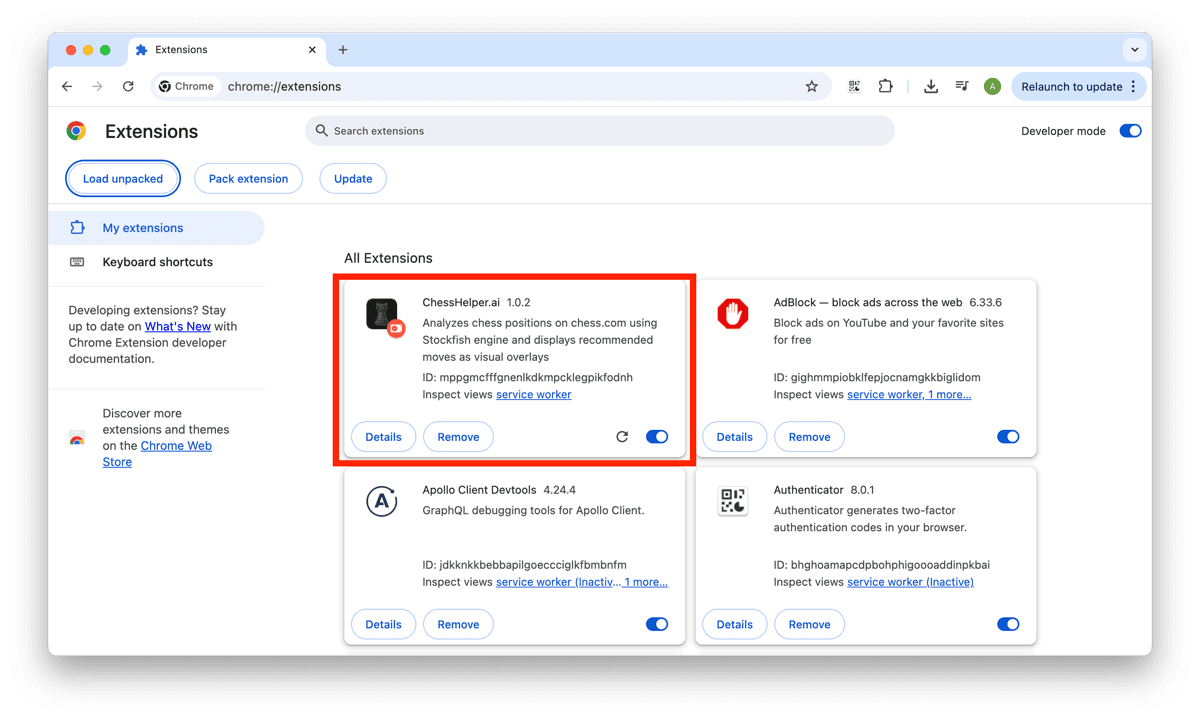
Task: Open Chrome Downloads from the toolbar
Action: coord(930,86)
